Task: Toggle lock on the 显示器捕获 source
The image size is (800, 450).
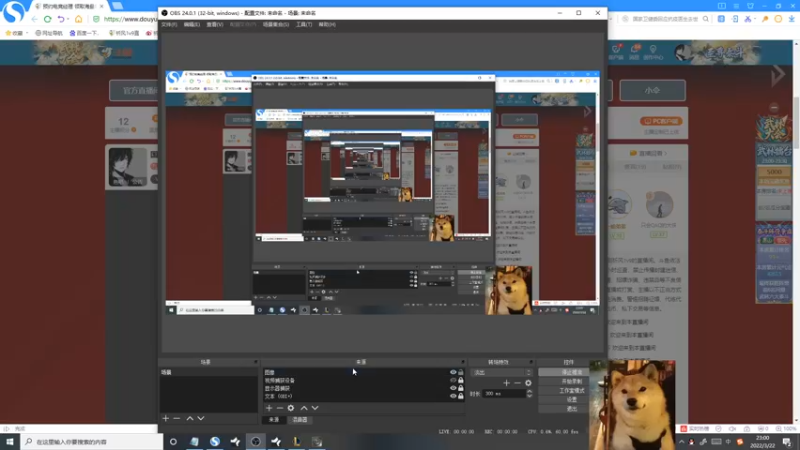Action: (x=461, y=388)
